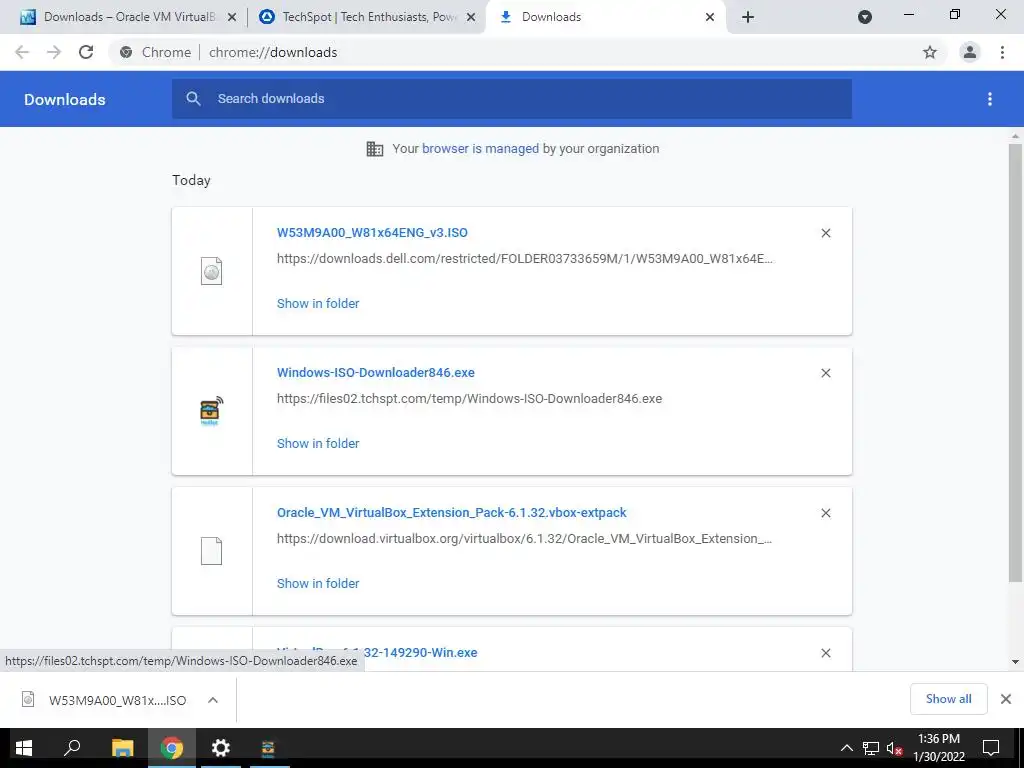Open Chrome's three-dot main menu
The width and height of the screenshot is (1024, 768).
1002,52
